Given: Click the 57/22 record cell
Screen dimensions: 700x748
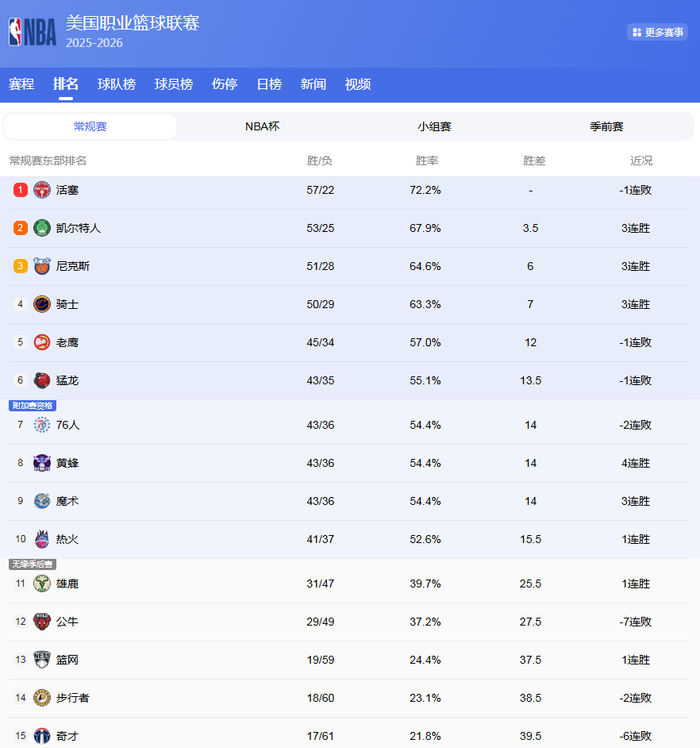Looking at the screenshot, I should coord(320,190).
